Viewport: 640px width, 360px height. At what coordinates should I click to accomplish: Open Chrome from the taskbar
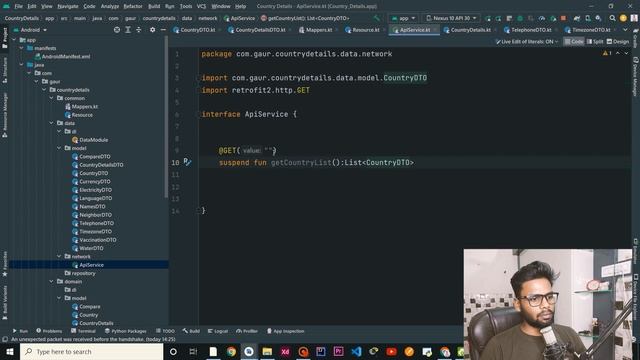click(x=231, y=351)
